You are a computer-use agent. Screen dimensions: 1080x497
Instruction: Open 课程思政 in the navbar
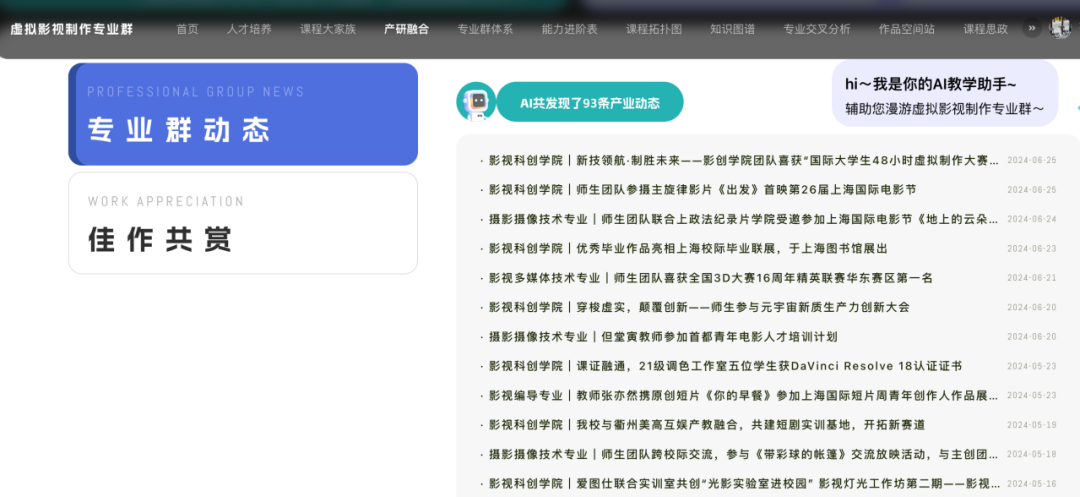point(985,29)
